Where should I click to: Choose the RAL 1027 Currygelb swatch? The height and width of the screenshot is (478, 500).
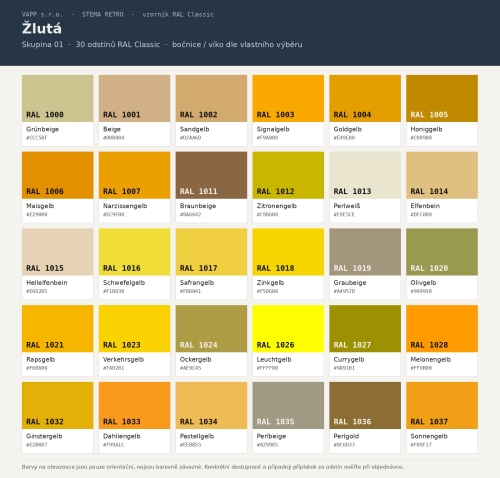pyautogui.click(x=365, y=341)
